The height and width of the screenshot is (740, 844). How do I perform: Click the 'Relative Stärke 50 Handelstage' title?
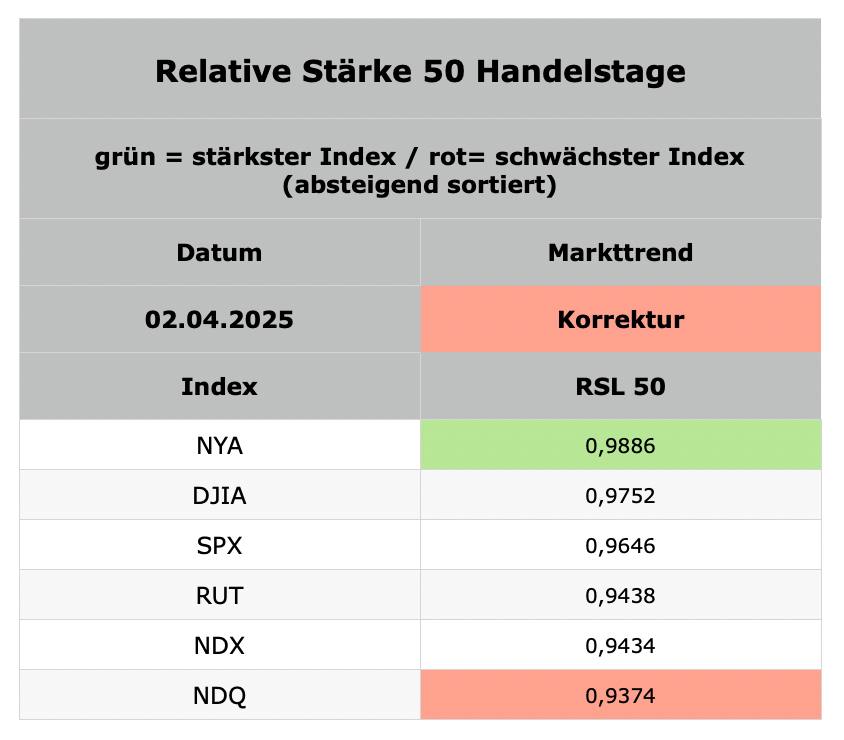click(x=420, y=71)
